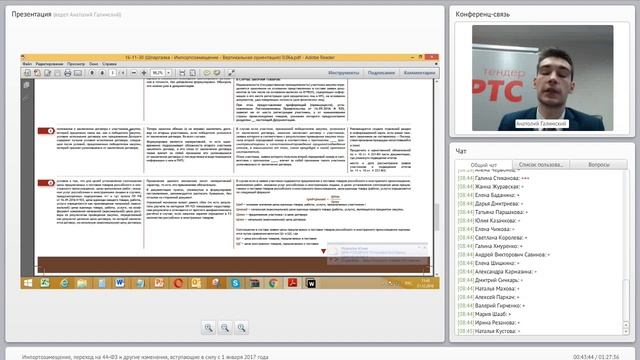Click the webcam video of Анатолий Галинский
The image size is (640, 360).
pos(542,78)
